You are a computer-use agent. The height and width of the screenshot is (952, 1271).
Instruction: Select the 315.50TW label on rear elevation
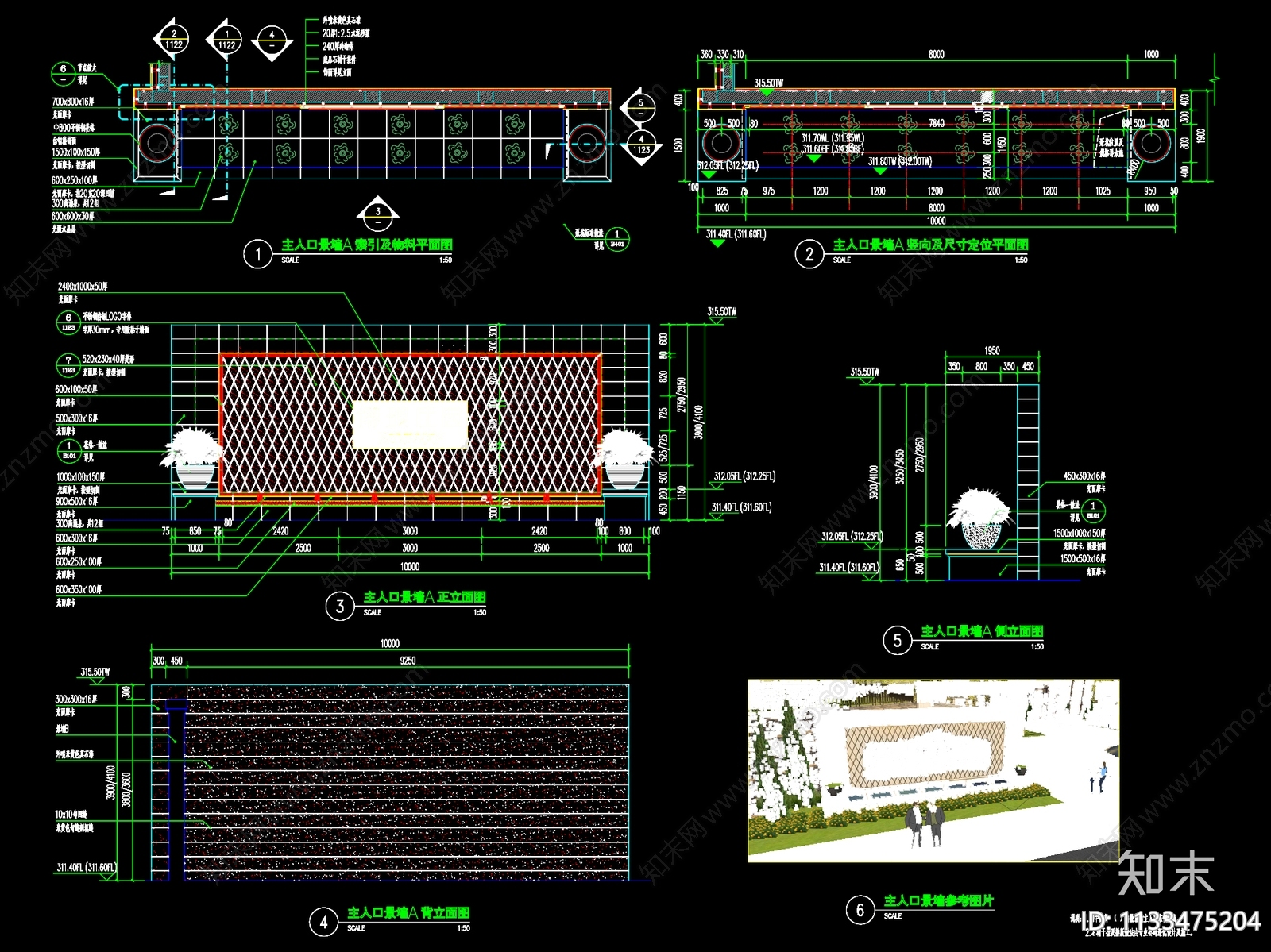click(95, 673)
